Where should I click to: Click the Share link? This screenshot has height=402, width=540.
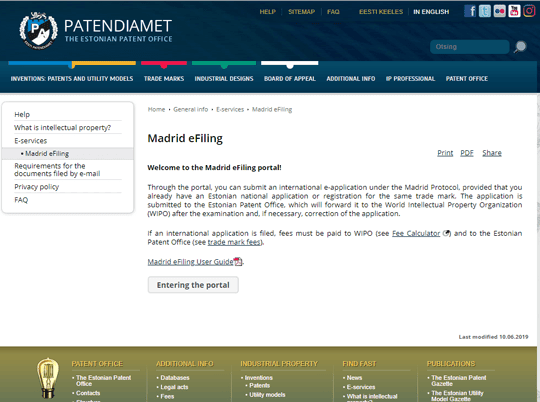coord(492,153)
